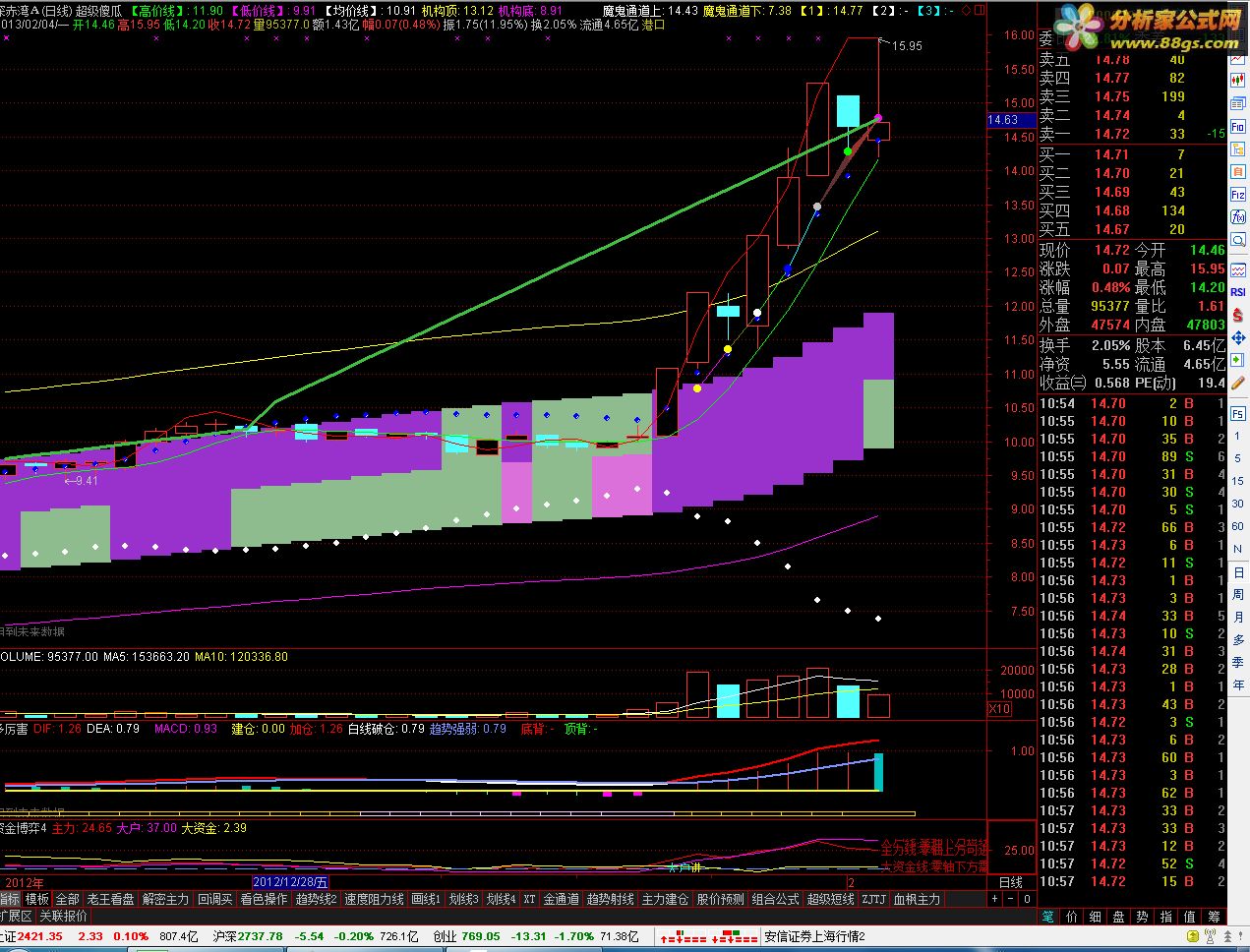Switch to 1-minute period
This screenshot has width=1250, height=952.
[1238, 436]
